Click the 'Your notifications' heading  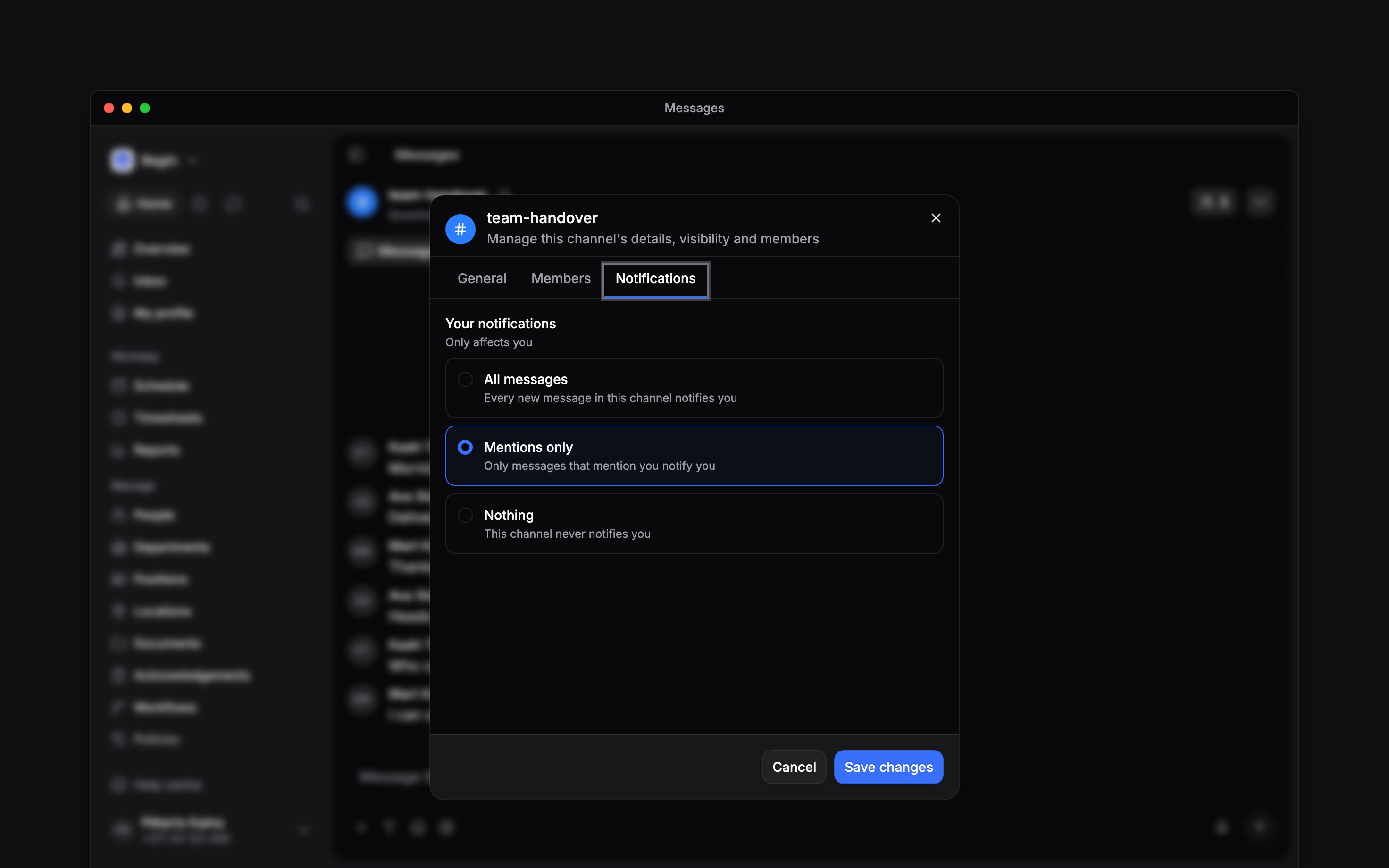[x=501, y=324]
